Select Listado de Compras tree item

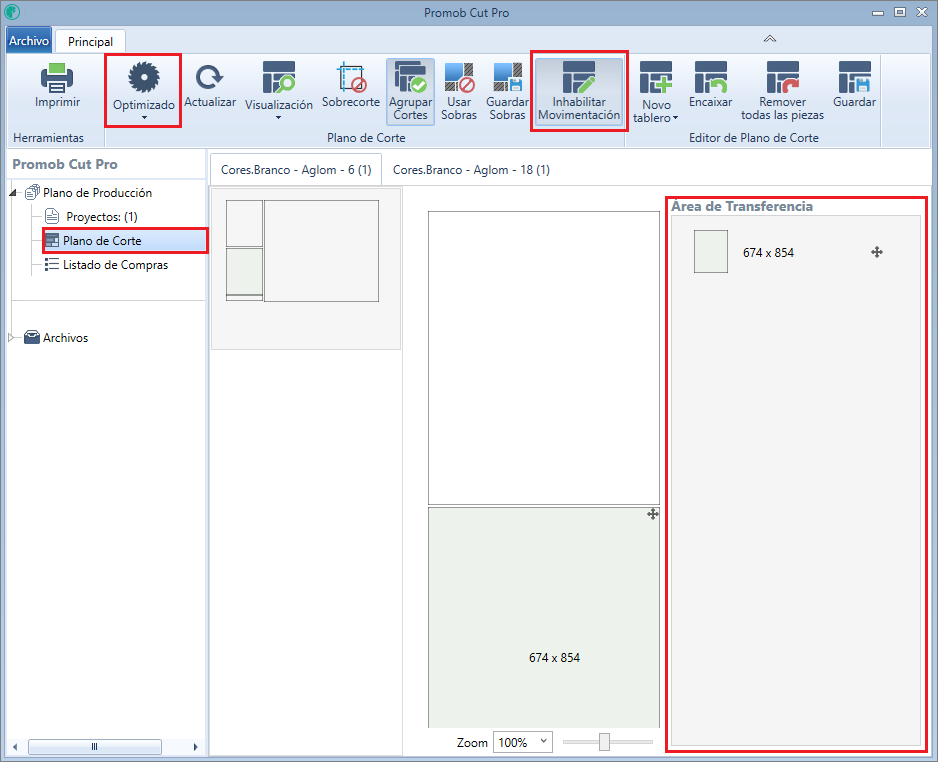(x=115, y=264)
